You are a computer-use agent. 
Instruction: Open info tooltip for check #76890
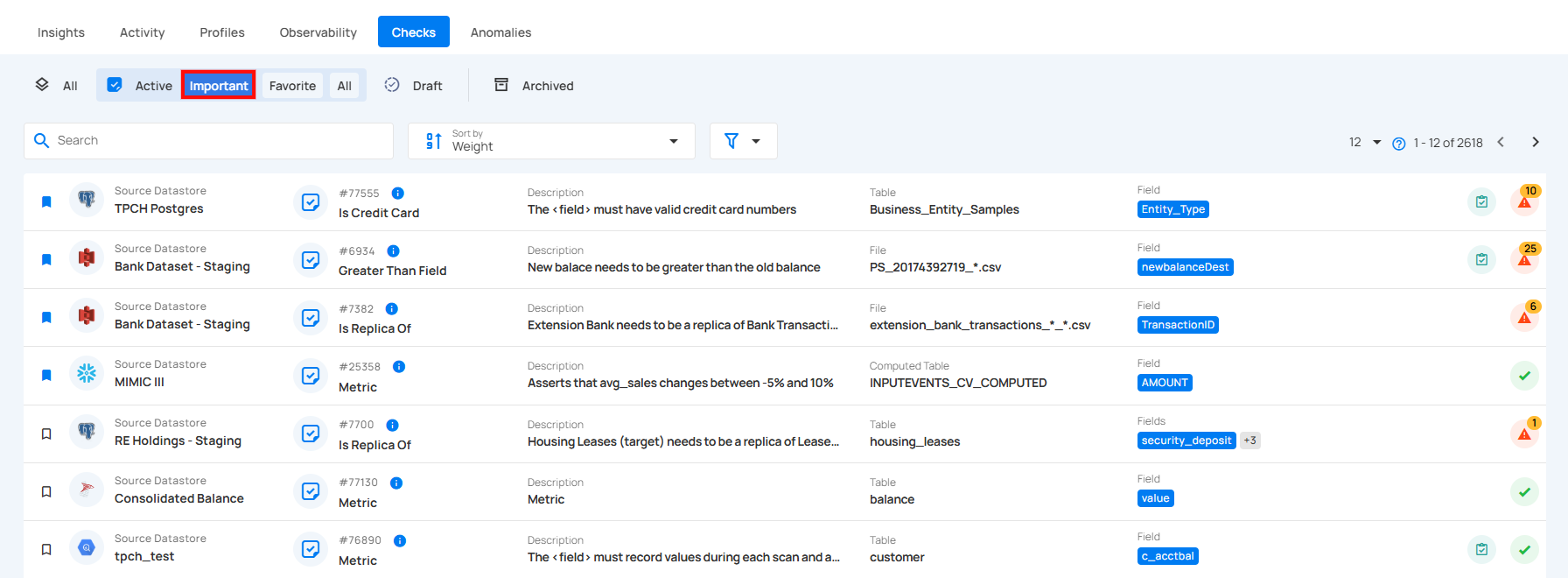coord(400,540)
